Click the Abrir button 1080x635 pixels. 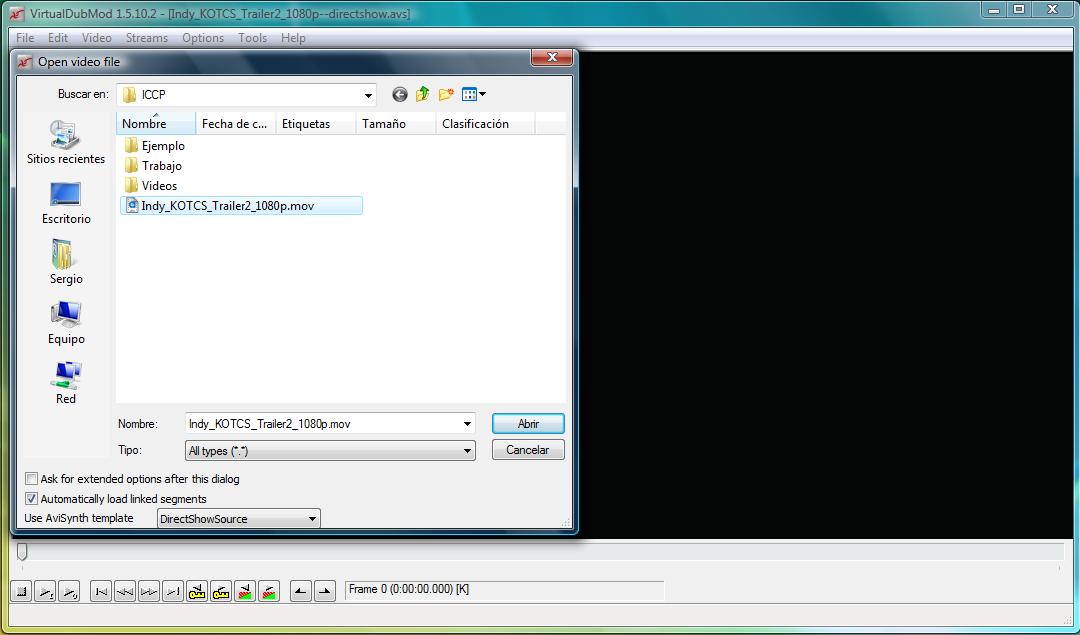click(528, 424)
